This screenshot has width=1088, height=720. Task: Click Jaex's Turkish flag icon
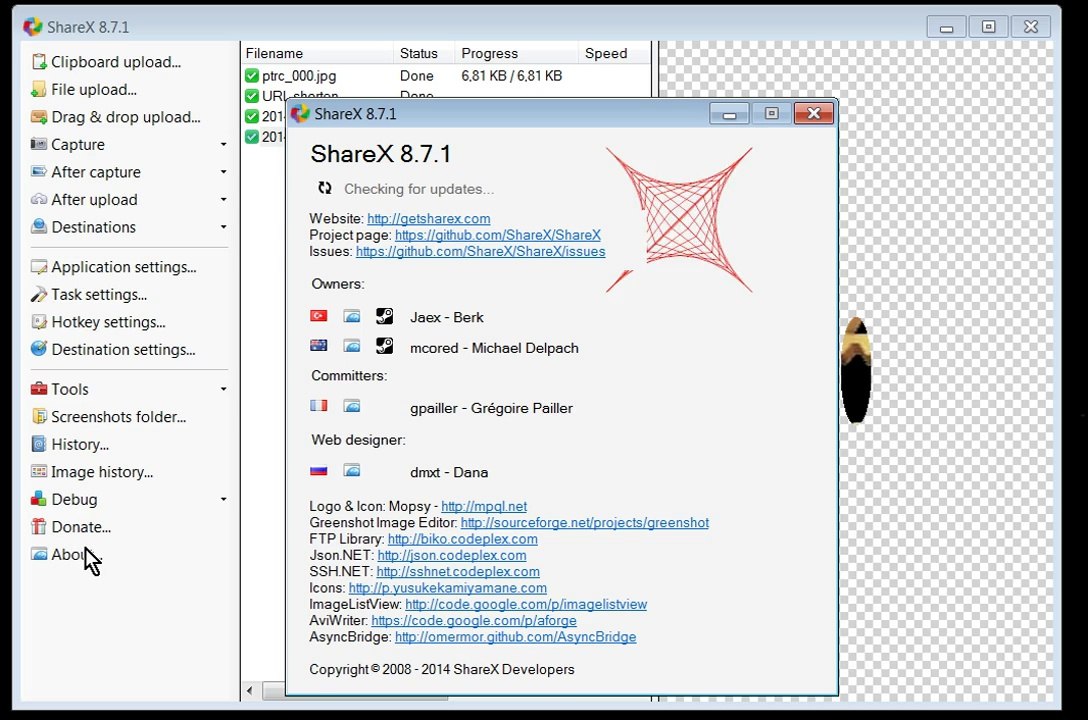[318, 316]
